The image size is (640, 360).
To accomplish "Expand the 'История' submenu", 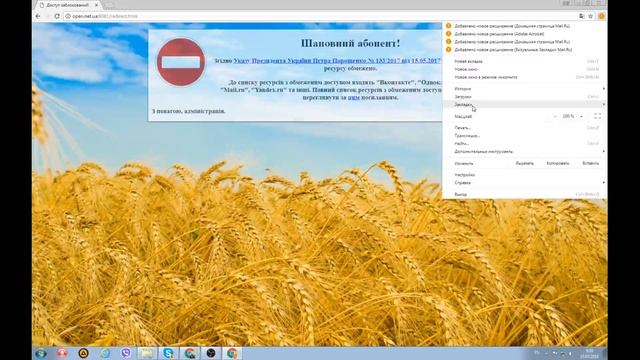I will click(524, 89).
